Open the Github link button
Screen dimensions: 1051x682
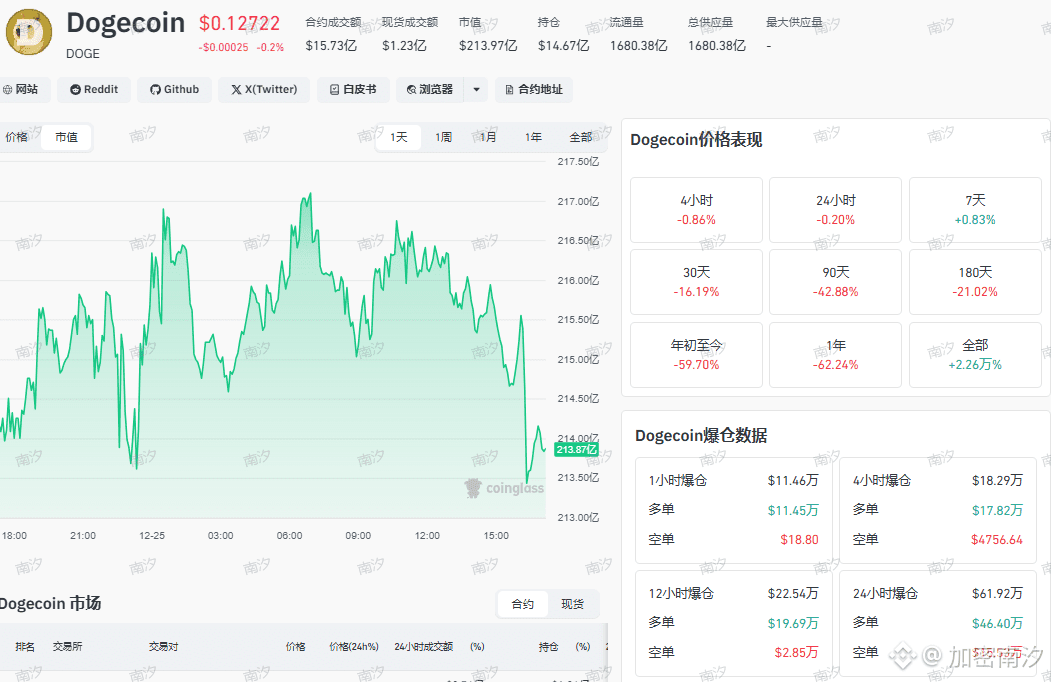[174, 89]
